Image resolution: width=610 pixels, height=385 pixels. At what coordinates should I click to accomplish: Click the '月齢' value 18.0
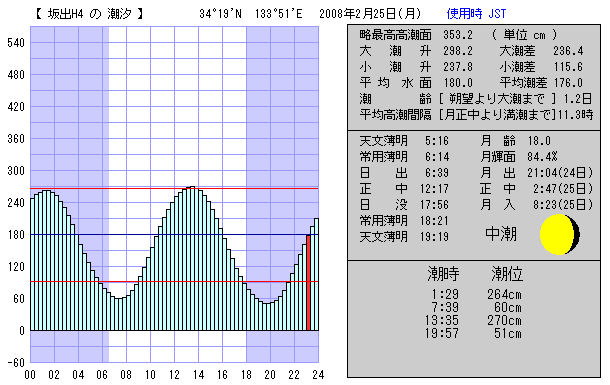[x=539, y=141]
